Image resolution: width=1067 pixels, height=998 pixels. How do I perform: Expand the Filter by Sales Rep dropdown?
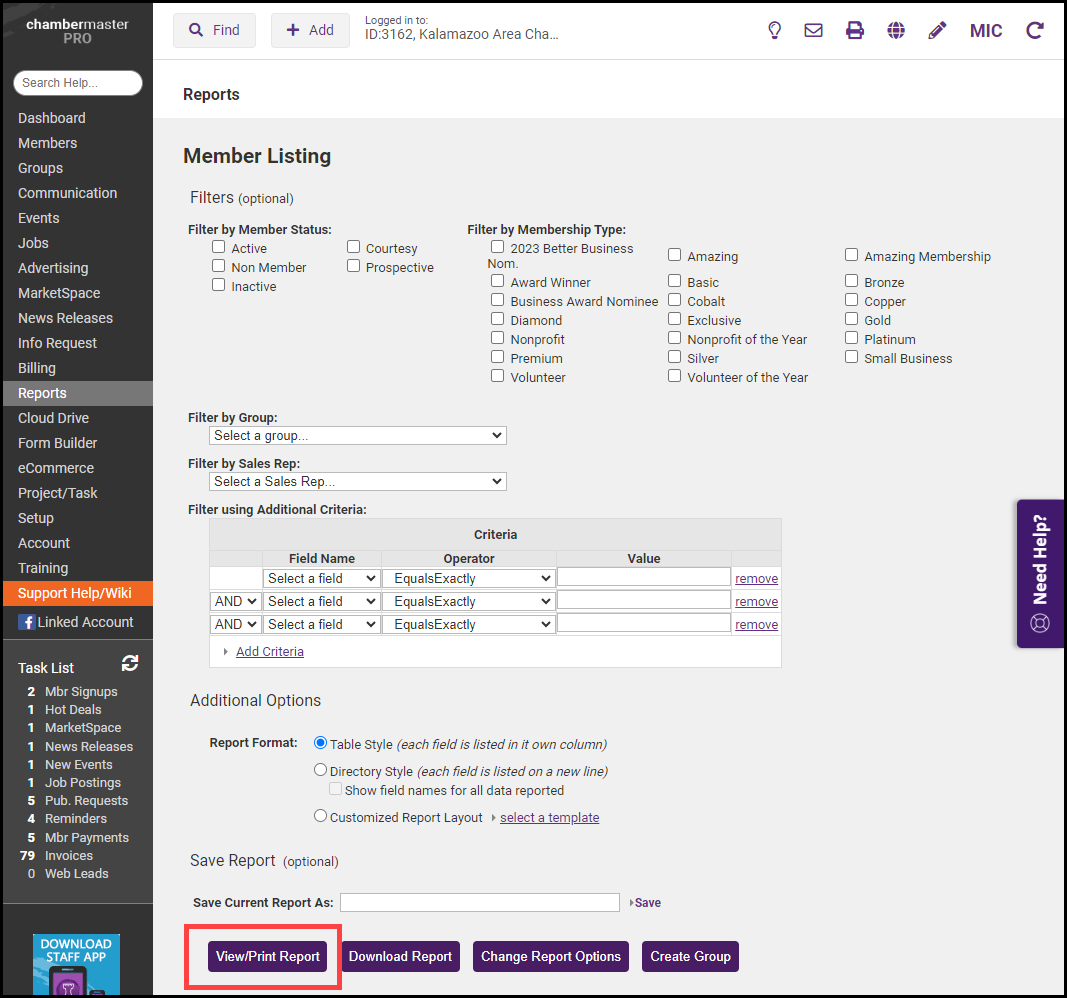click(x=358, y=482)
